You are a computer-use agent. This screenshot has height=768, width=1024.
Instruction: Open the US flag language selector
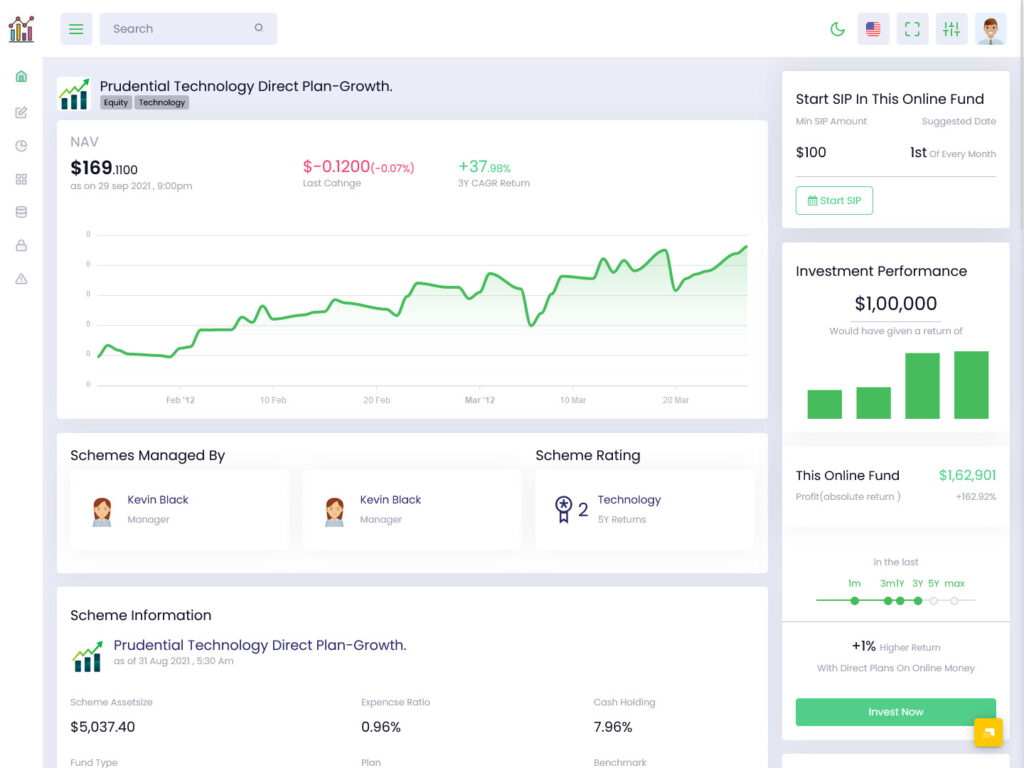(873, 29)
